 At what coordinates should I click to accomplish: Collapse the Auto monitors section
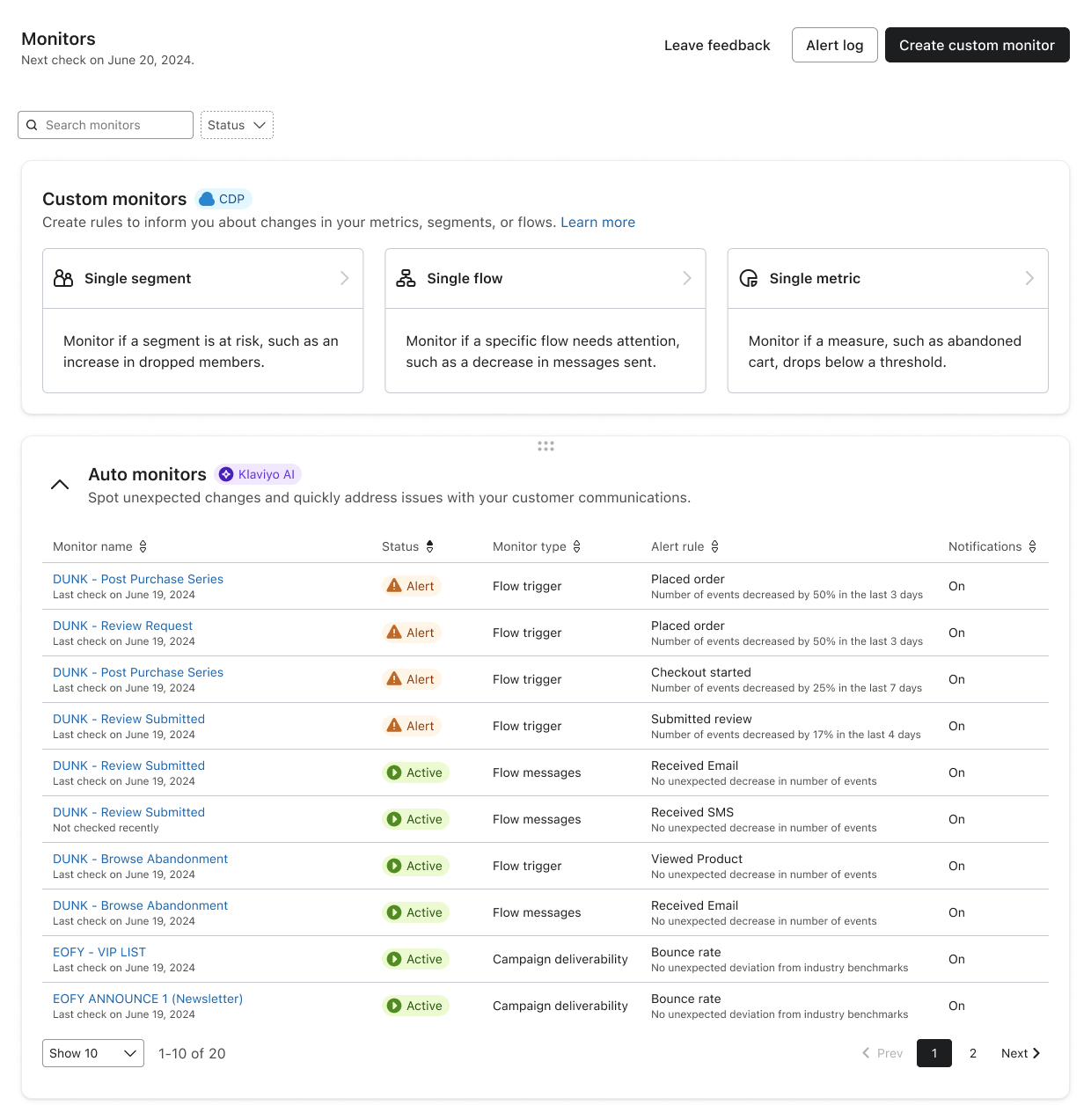point(60,485)
